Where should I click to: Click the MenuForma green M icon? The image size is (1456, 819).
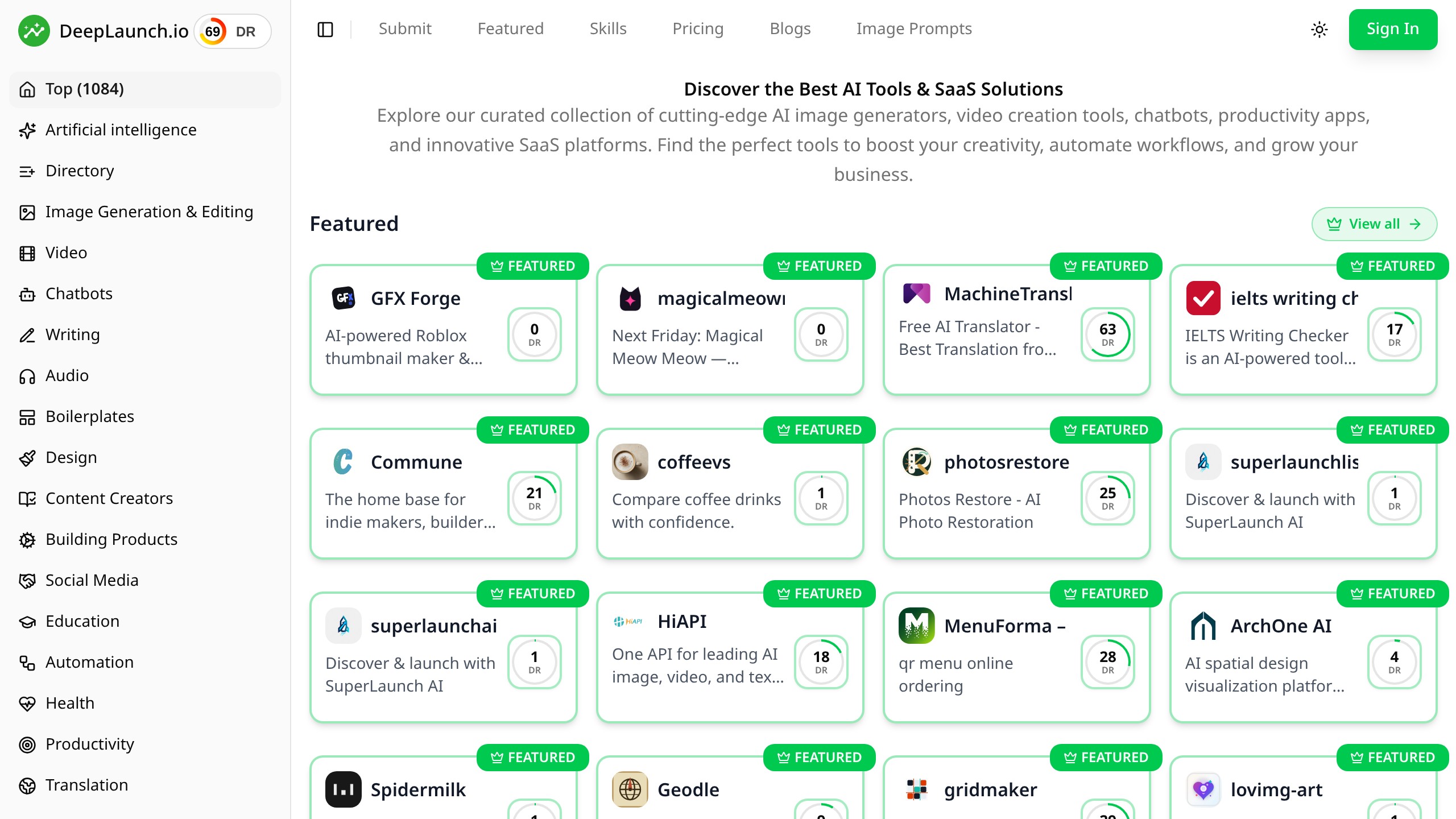(x=917, y=626)
